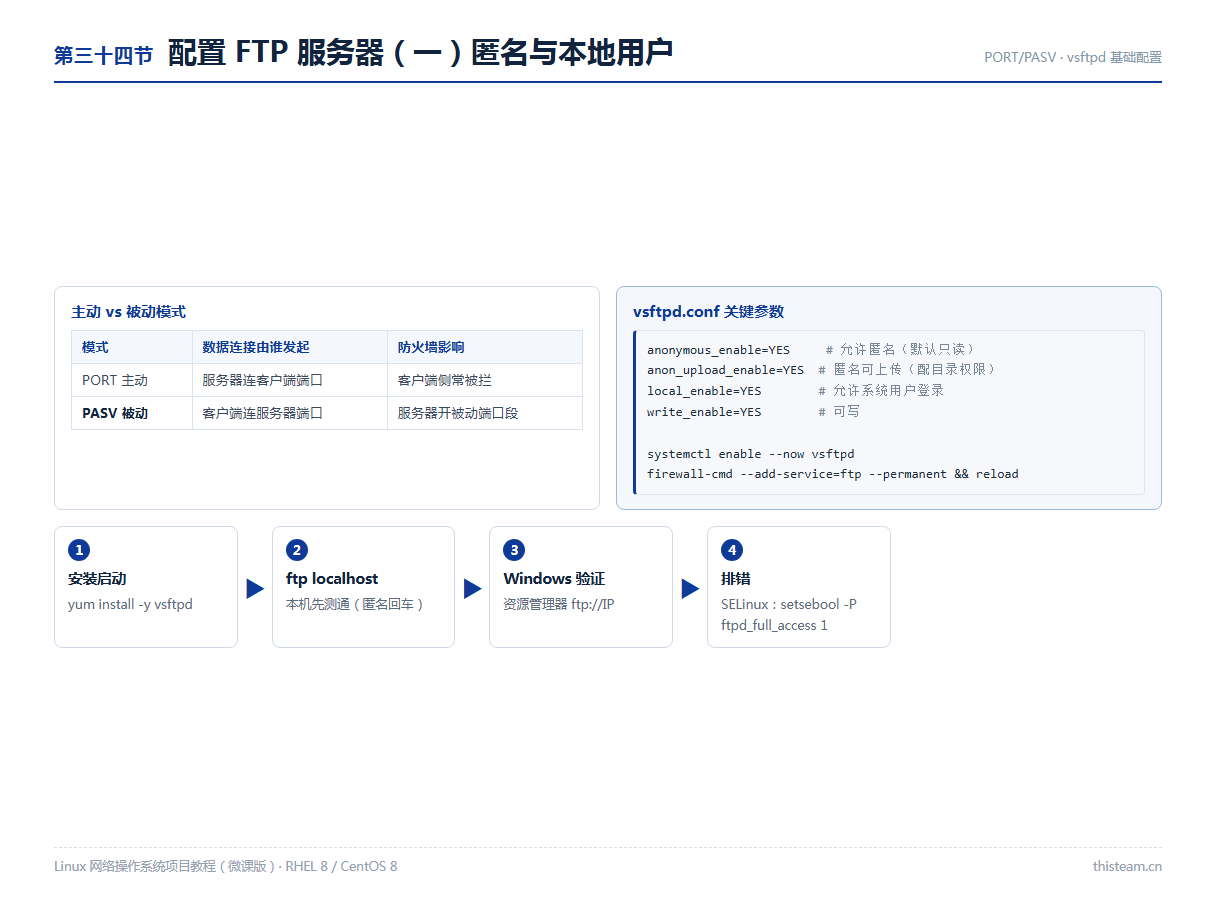This screenshot has height=900, width=1216.
Task: Click the comment # 匿名可上传（配目录权限）
Action: click(x=907, y=370)
